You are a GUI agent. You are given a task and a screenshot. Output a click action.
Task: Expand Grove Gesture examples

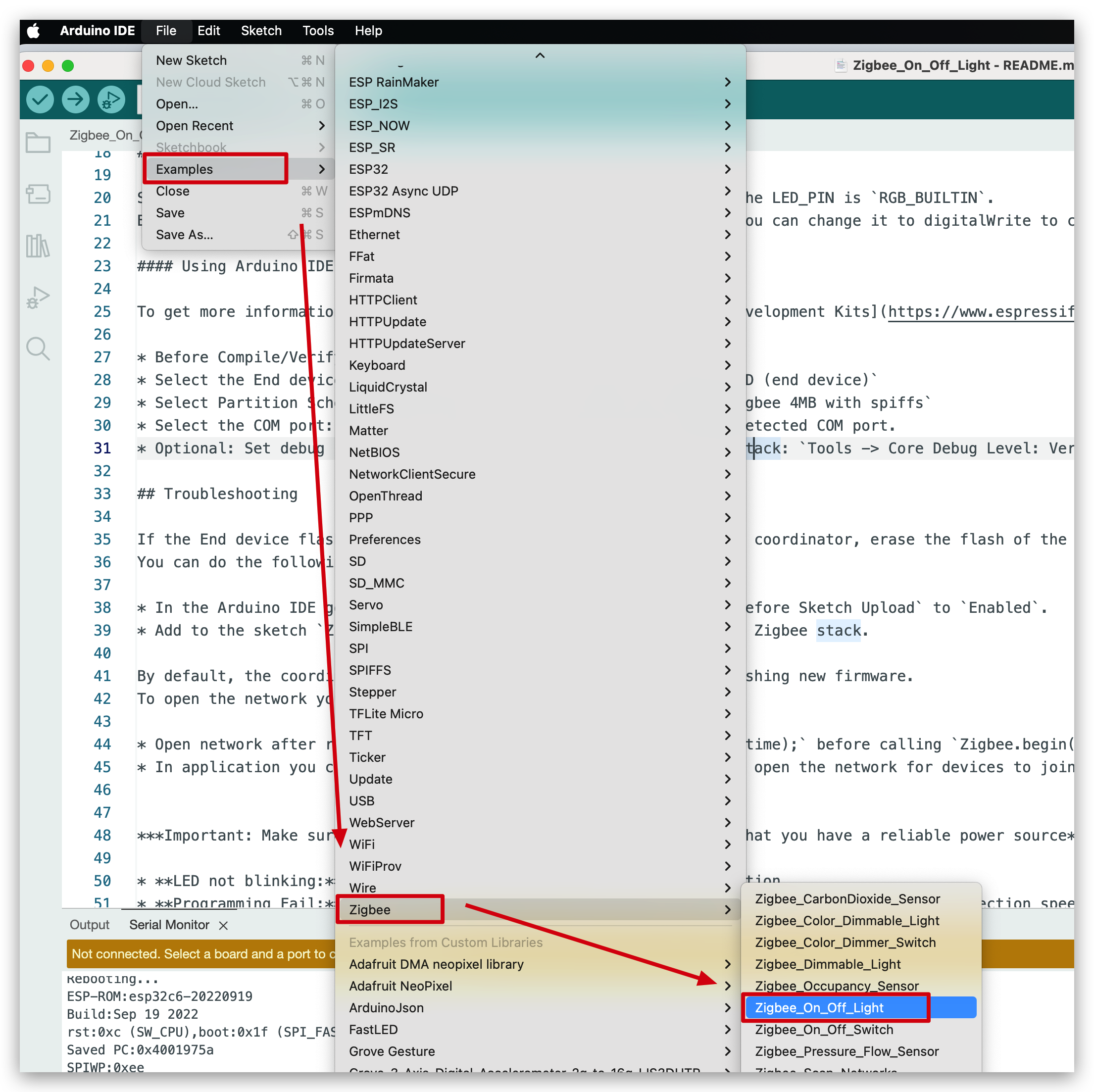pos(540,1051)
